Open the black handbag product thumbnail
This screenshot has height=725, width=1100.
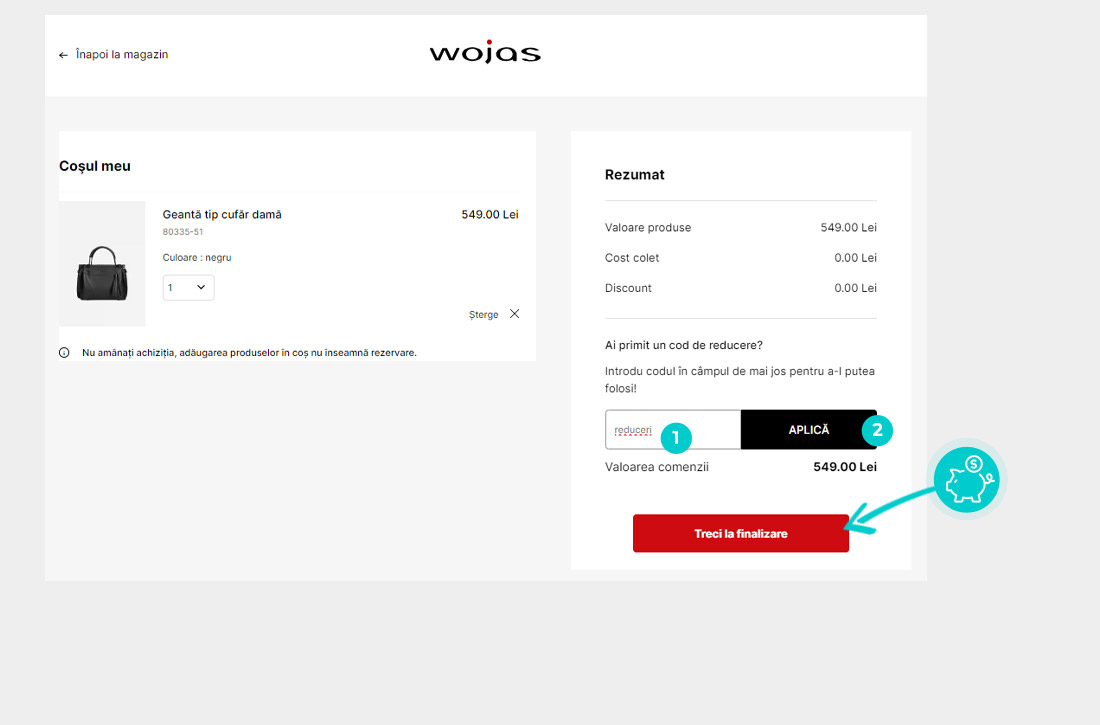click(x=102, y=265)
